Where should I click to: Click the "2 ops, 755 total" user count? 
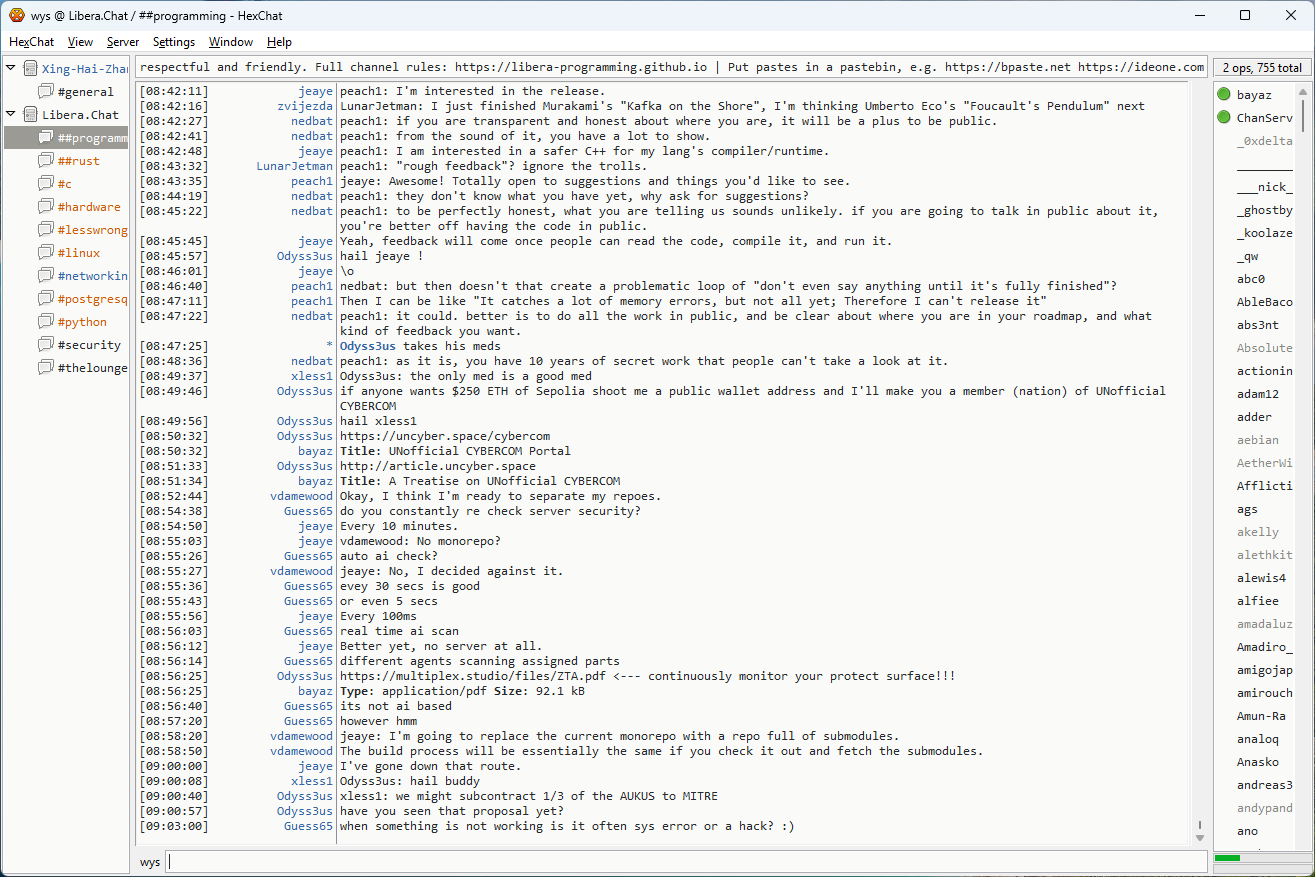(x=1262, y=68)
